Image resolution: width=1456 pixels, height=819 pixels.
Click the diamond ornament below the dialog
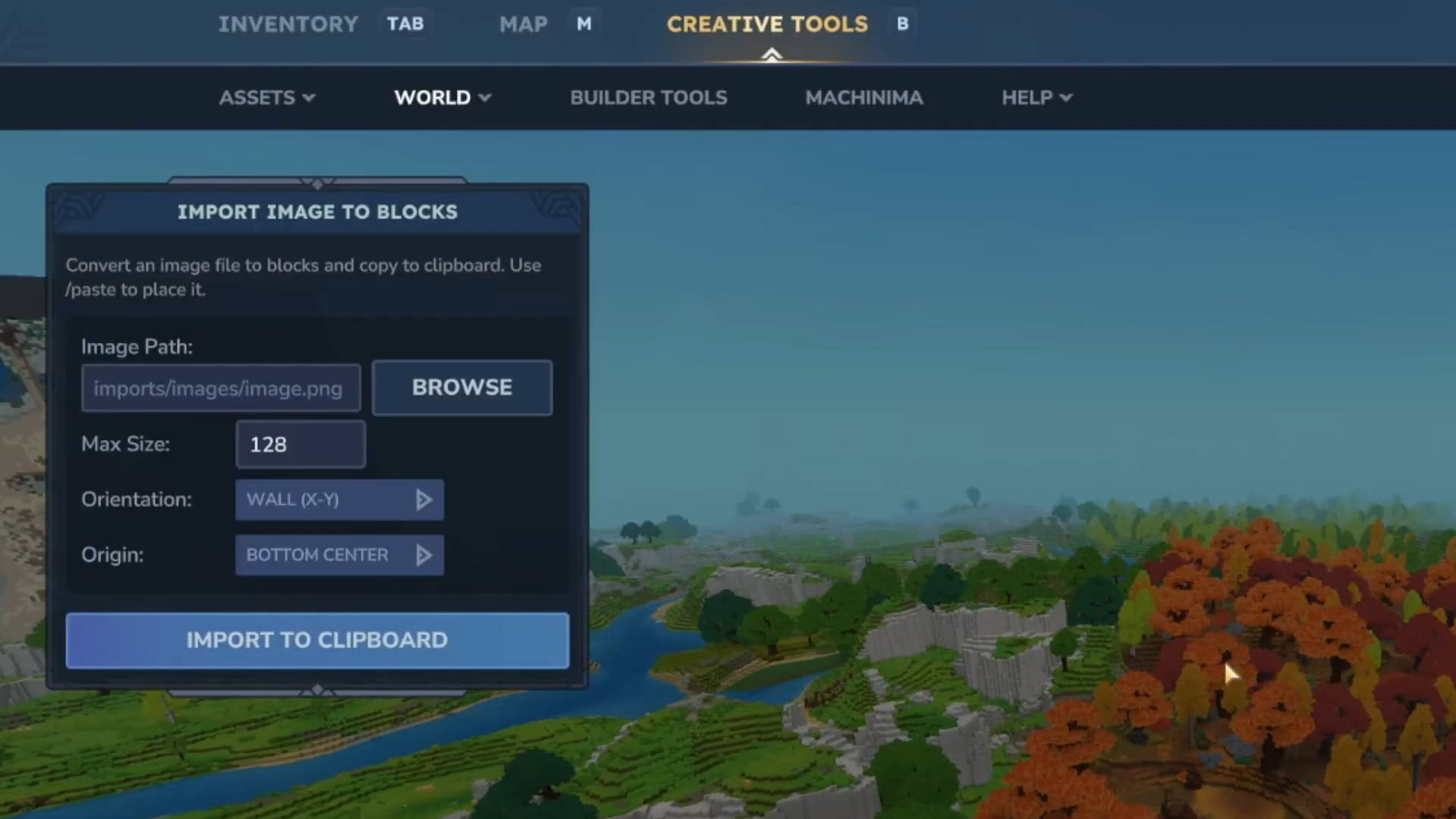coord(317,689)
